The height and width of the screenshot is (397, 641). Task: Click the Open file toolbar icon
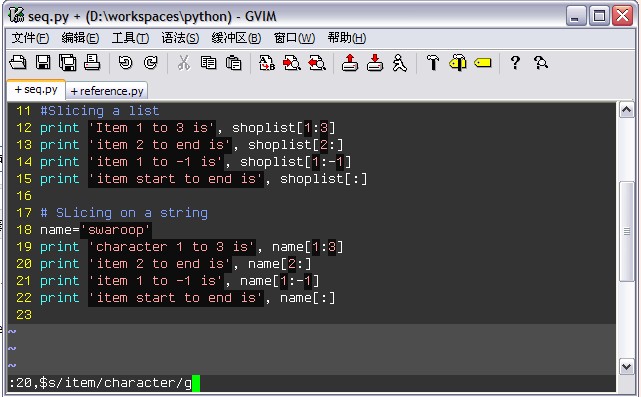pyautogui.click(x=18, y=63)
